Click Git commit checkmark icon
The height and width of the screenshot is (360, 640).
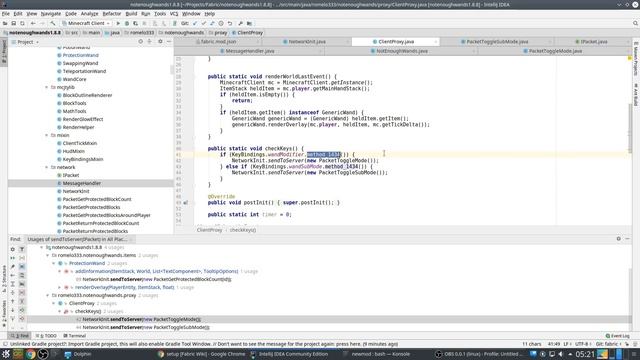(204, 23)
